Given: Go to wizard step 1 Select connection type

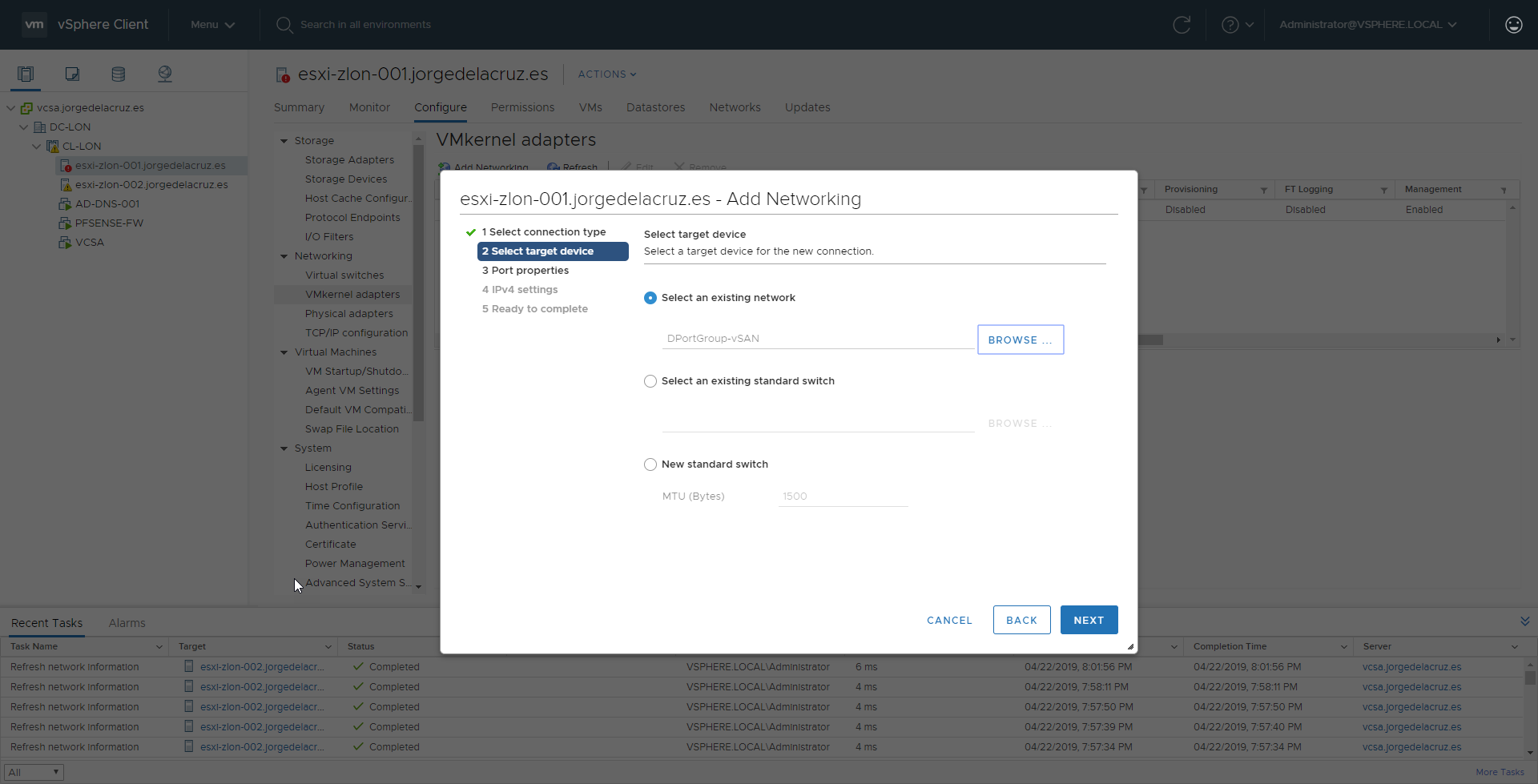Looking at the screenshot, I should pyautogui.click(x=543, y=232).
